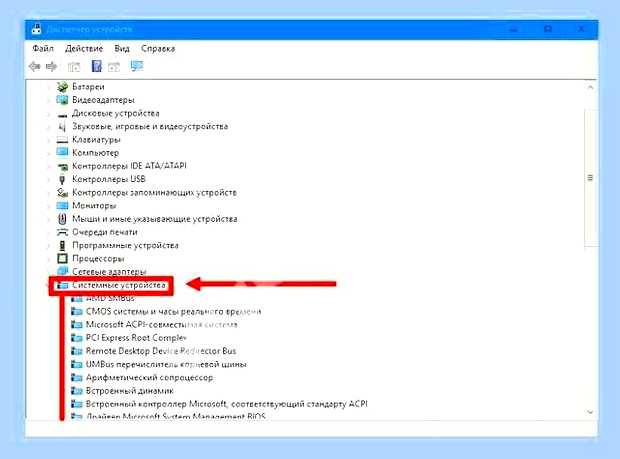Click the Дисковые устройства category icon
Viewport: 620px width, 459px height.
pyautogui.click(x=62, y=115)
